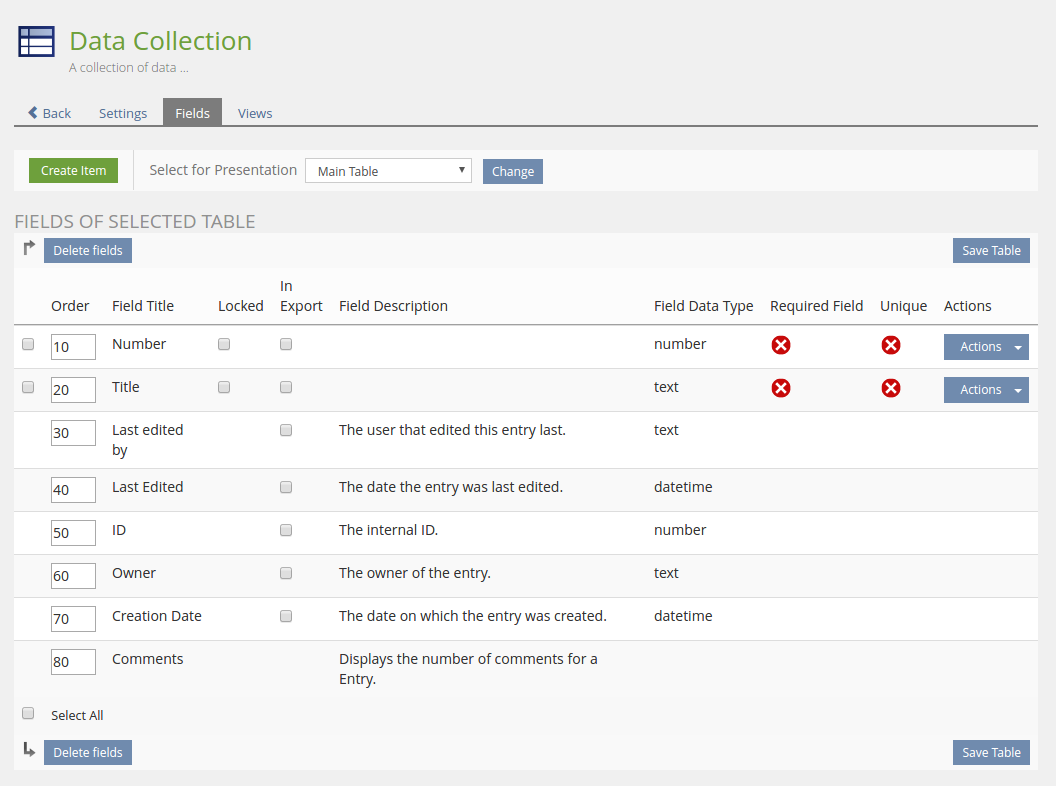
Task: Click the red X under Unique for Number
Action: coord(891,345)
